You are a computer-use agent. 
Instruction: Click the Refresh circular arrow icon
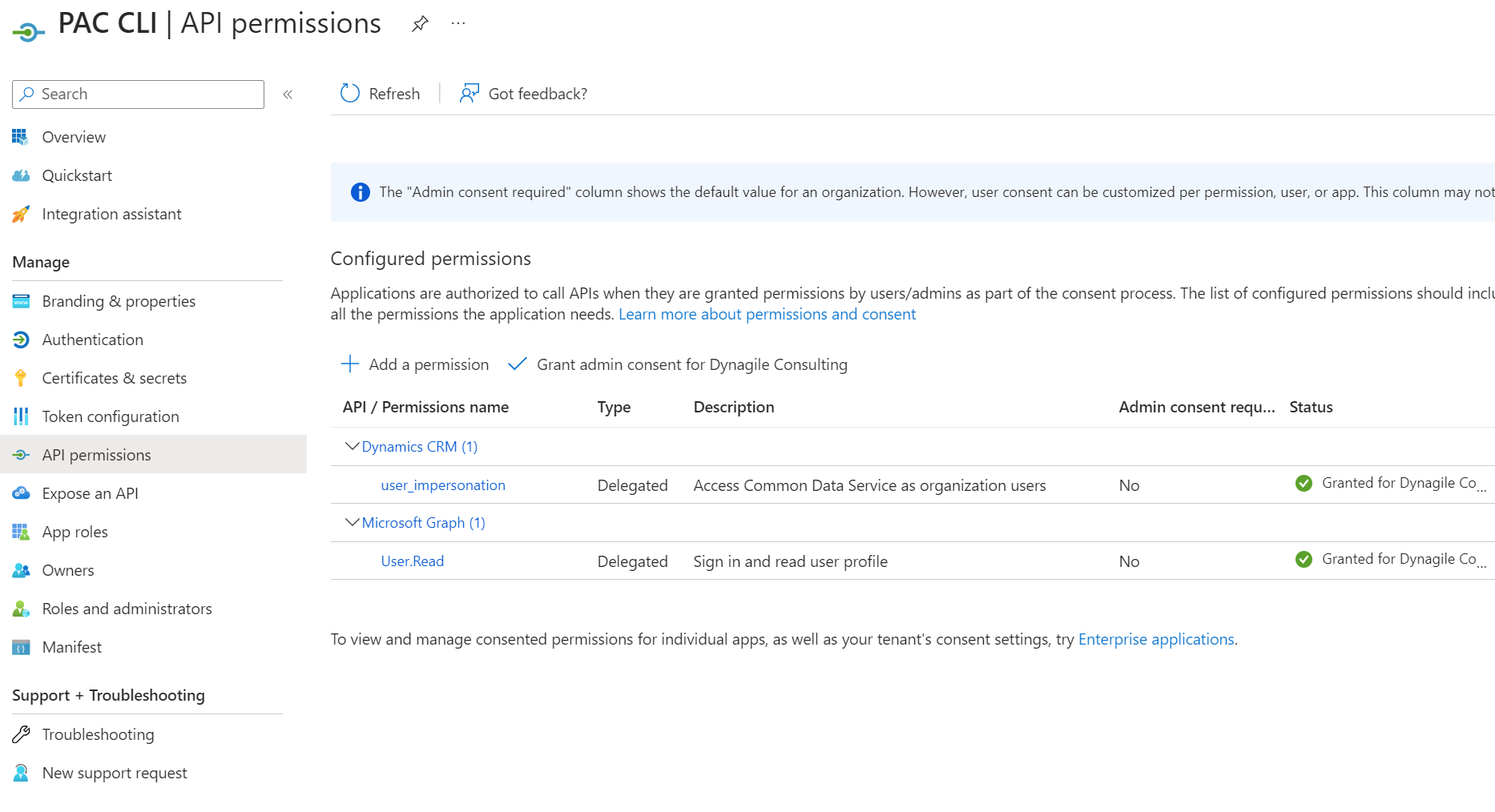[x=350, y=94]
